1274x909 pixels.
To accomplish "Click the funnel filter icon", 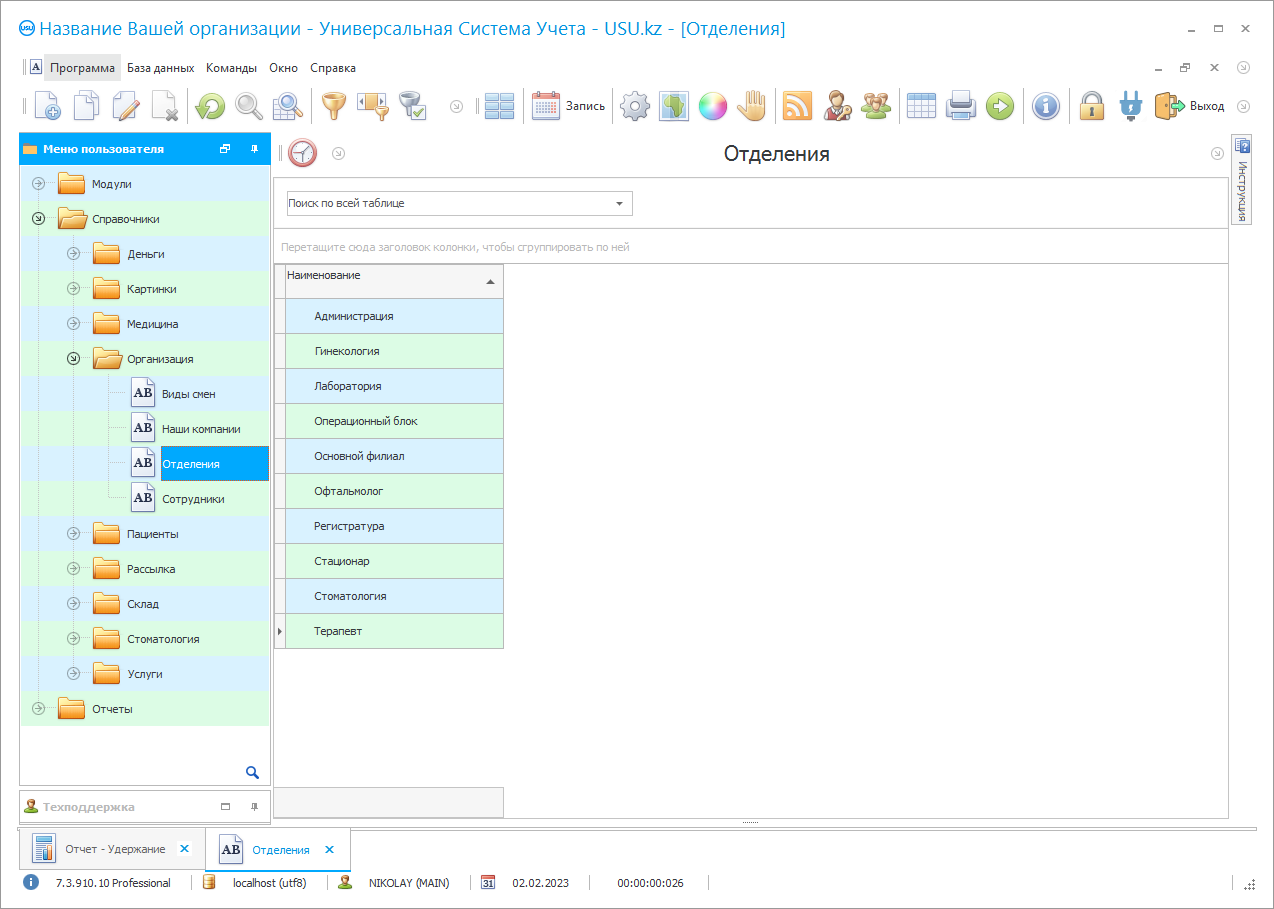I will point(331,106).
